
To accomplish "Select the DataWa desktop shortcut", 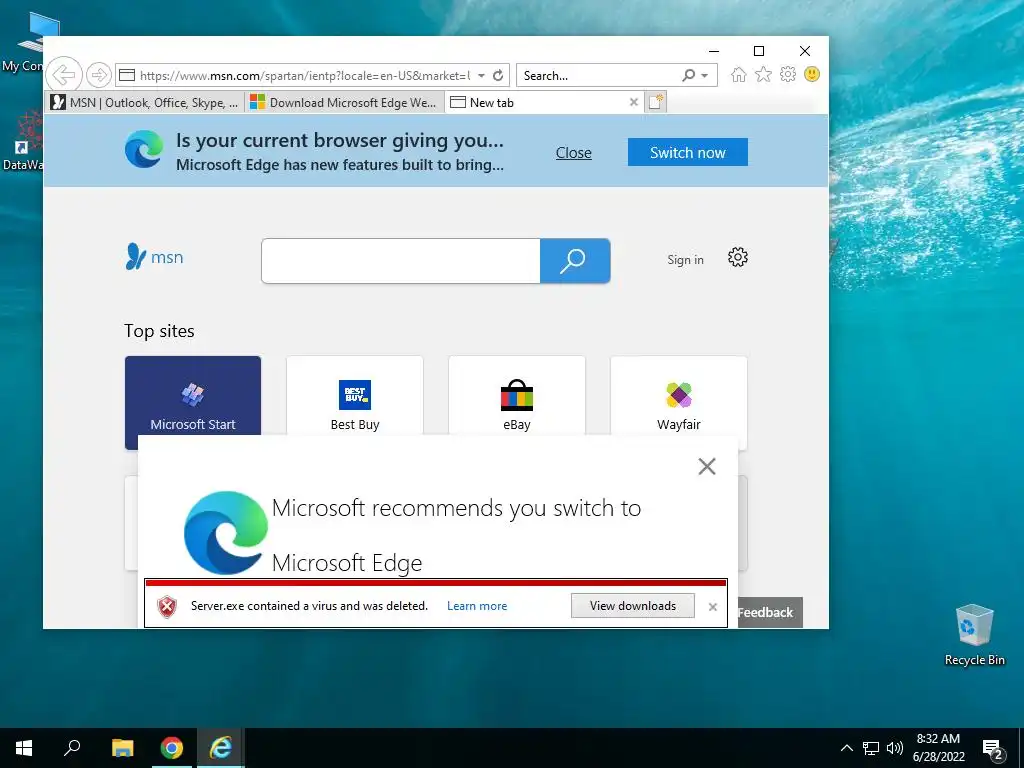I will (25, 140).
